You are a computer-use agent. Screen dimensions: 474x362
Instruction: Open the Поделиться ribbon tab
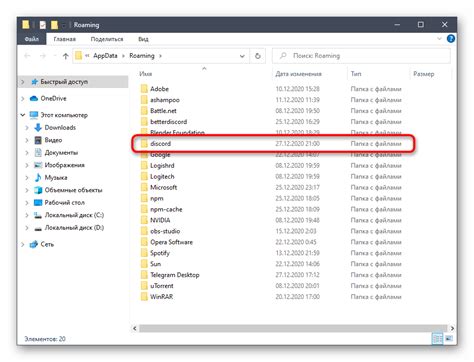tap(107, 39)
